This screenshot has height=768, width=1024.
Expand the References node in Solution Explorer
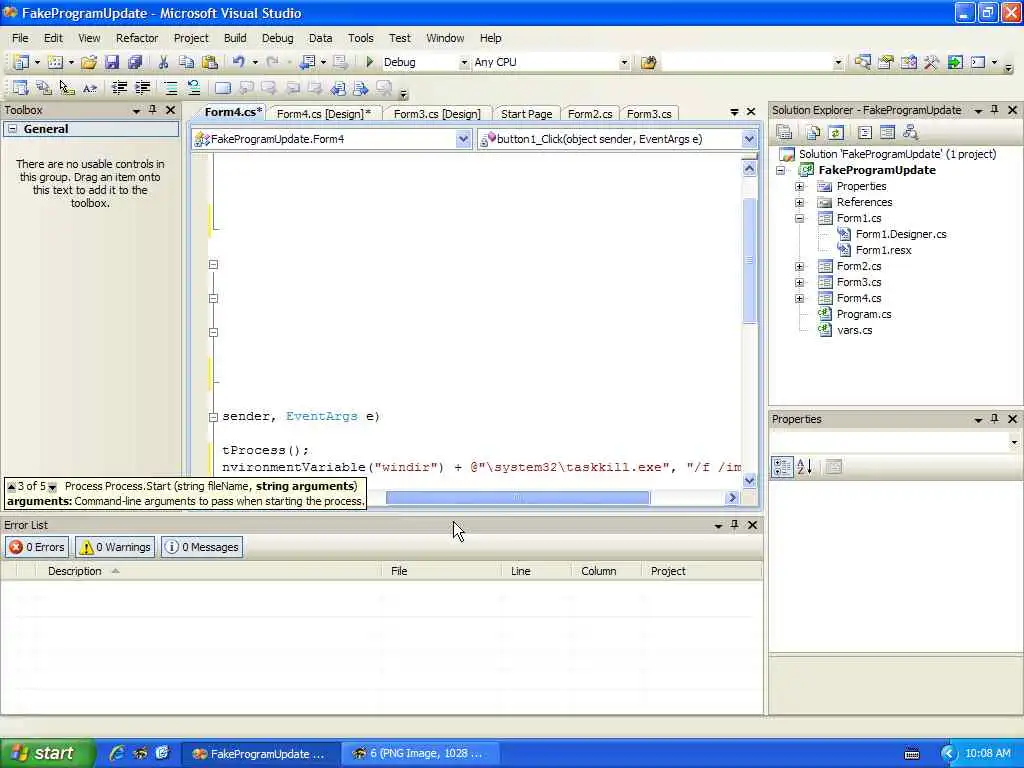799,202
